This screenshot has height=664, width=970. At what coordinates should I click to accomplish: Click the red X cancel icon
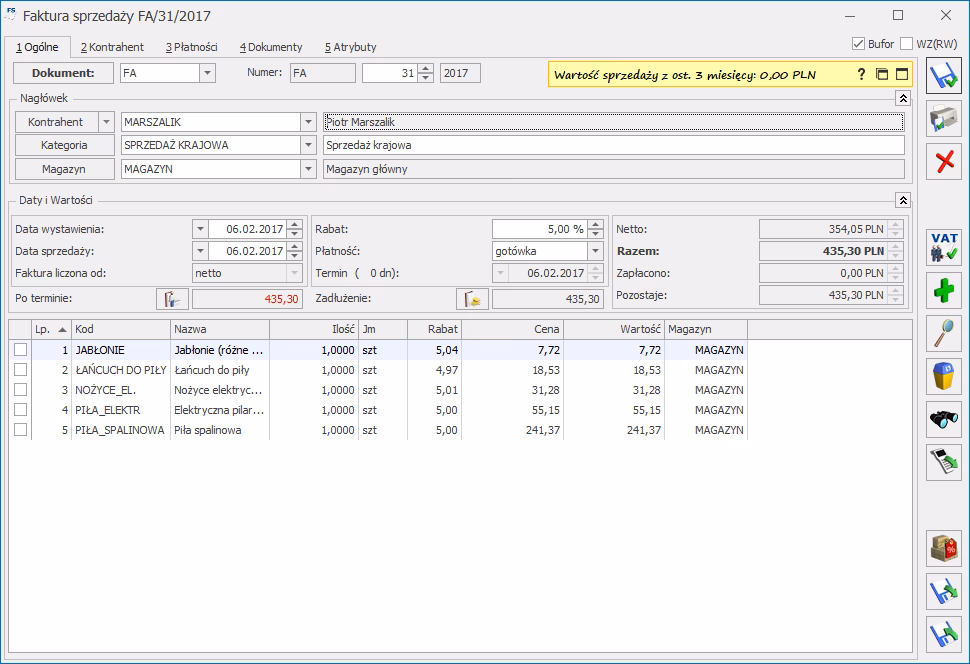point(944,162)
